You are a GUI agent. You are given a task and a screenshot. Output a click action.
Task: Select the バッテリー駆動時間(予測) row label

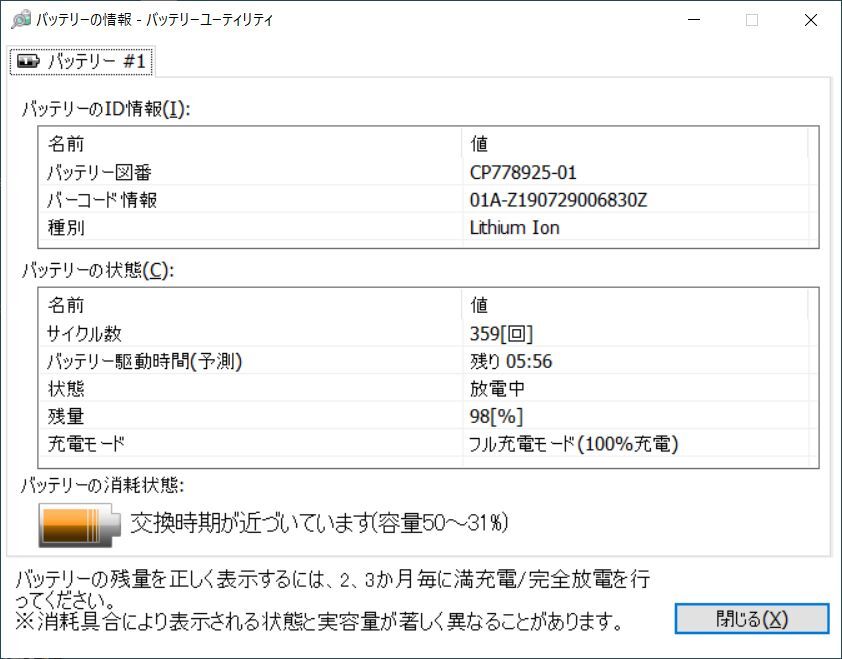144,361
